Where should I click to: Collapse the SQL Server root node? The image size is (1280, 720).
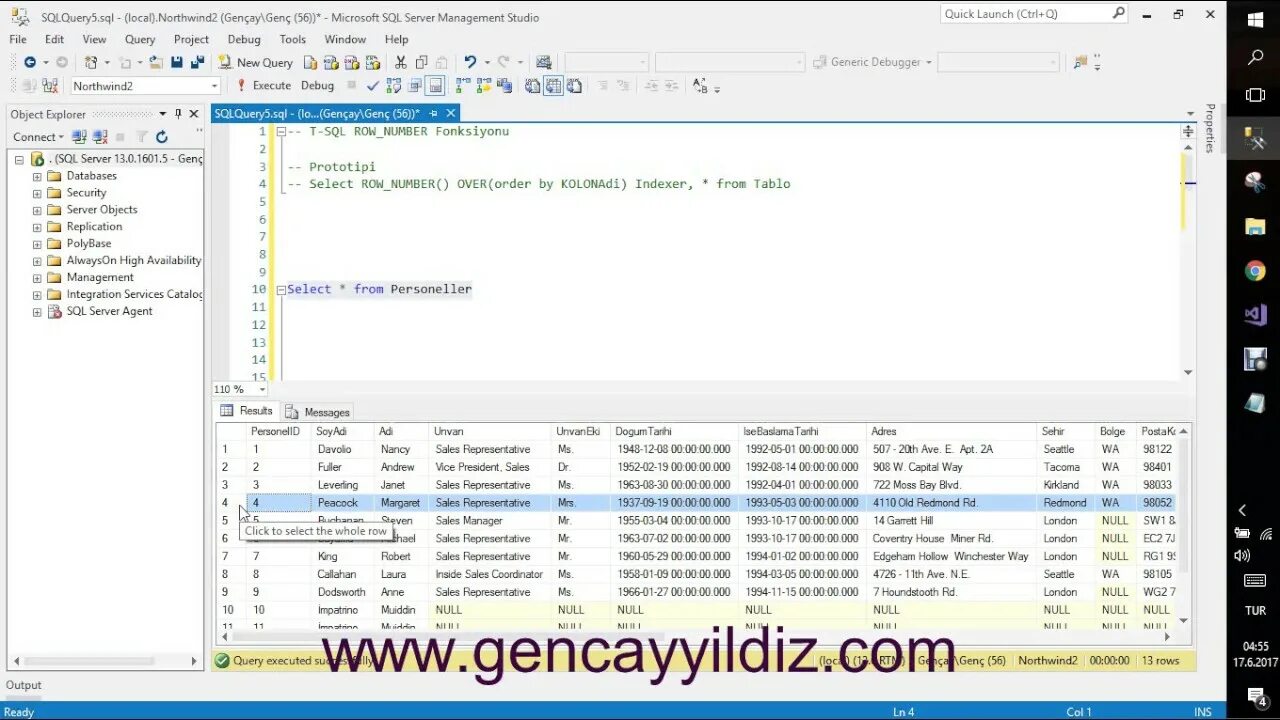[19, 159]
